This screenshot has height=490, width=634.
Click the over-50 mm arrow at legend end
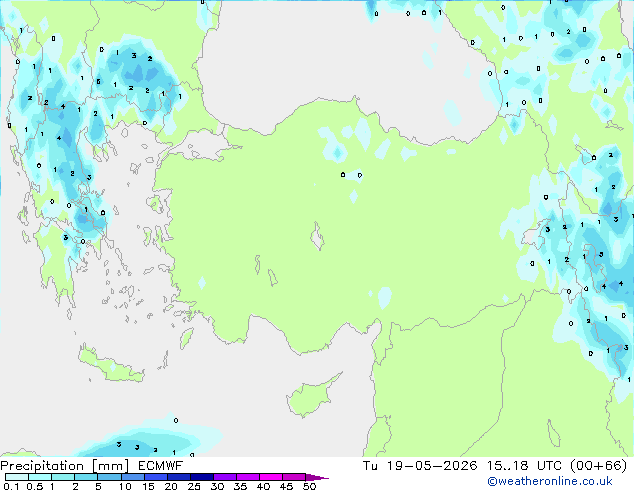(x=317, y=477)
